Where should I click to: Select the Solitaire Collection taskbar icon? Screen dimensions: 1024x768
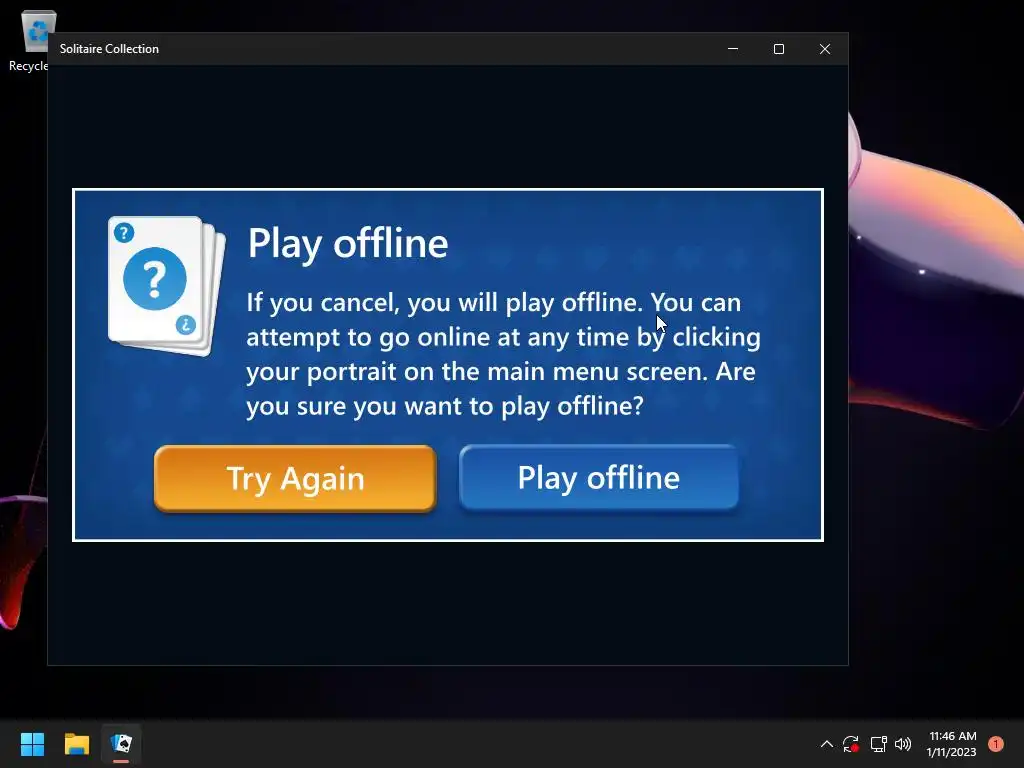(121, 744)
